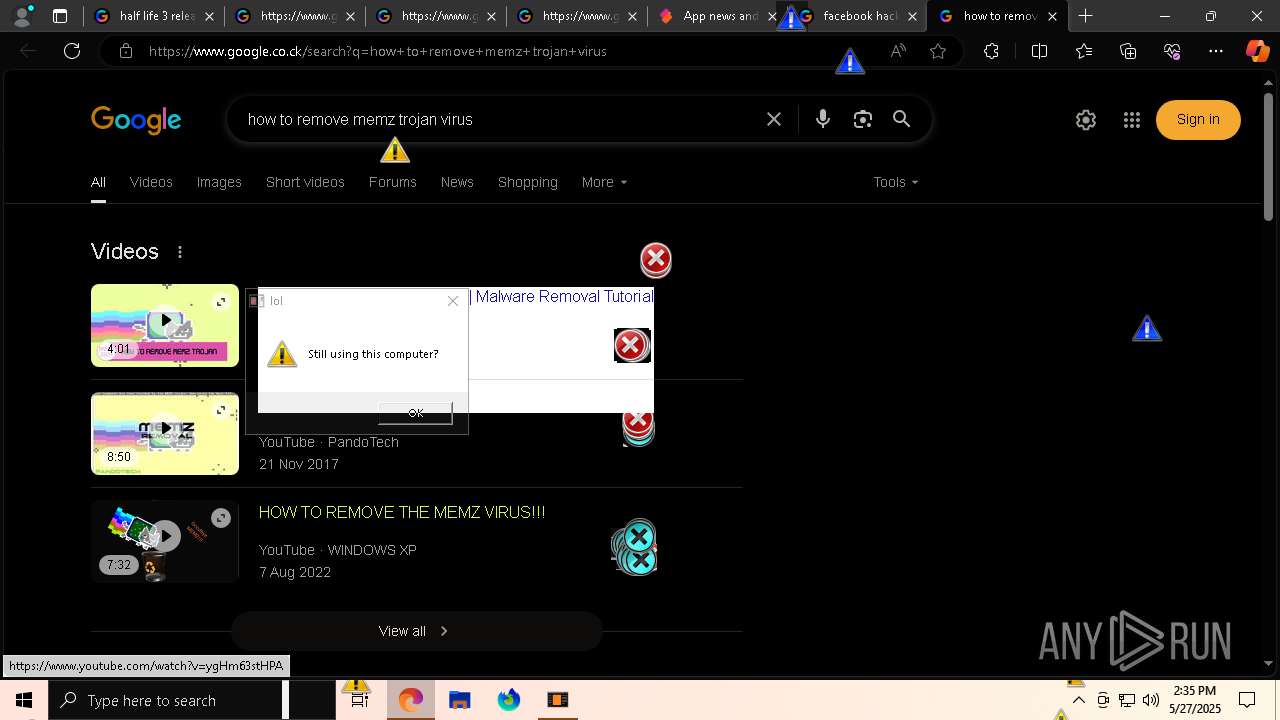Open the Copilot sidebar icon

click(1257, 51)
